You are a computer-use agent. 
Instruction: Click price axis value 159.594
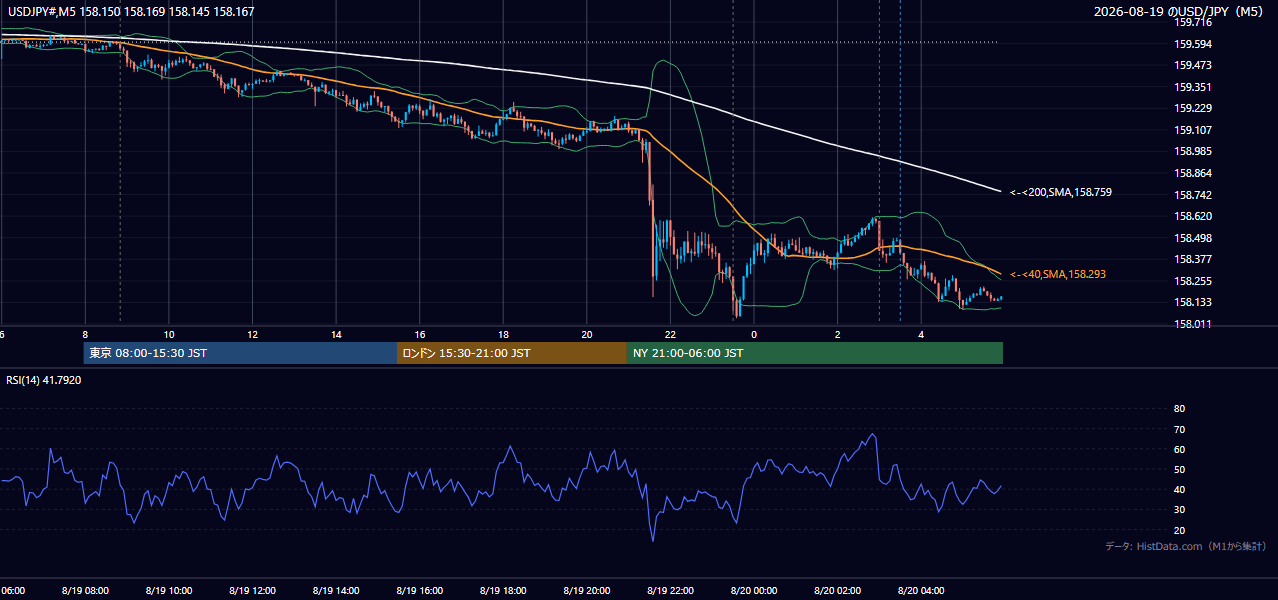[x=1193, y=44]
